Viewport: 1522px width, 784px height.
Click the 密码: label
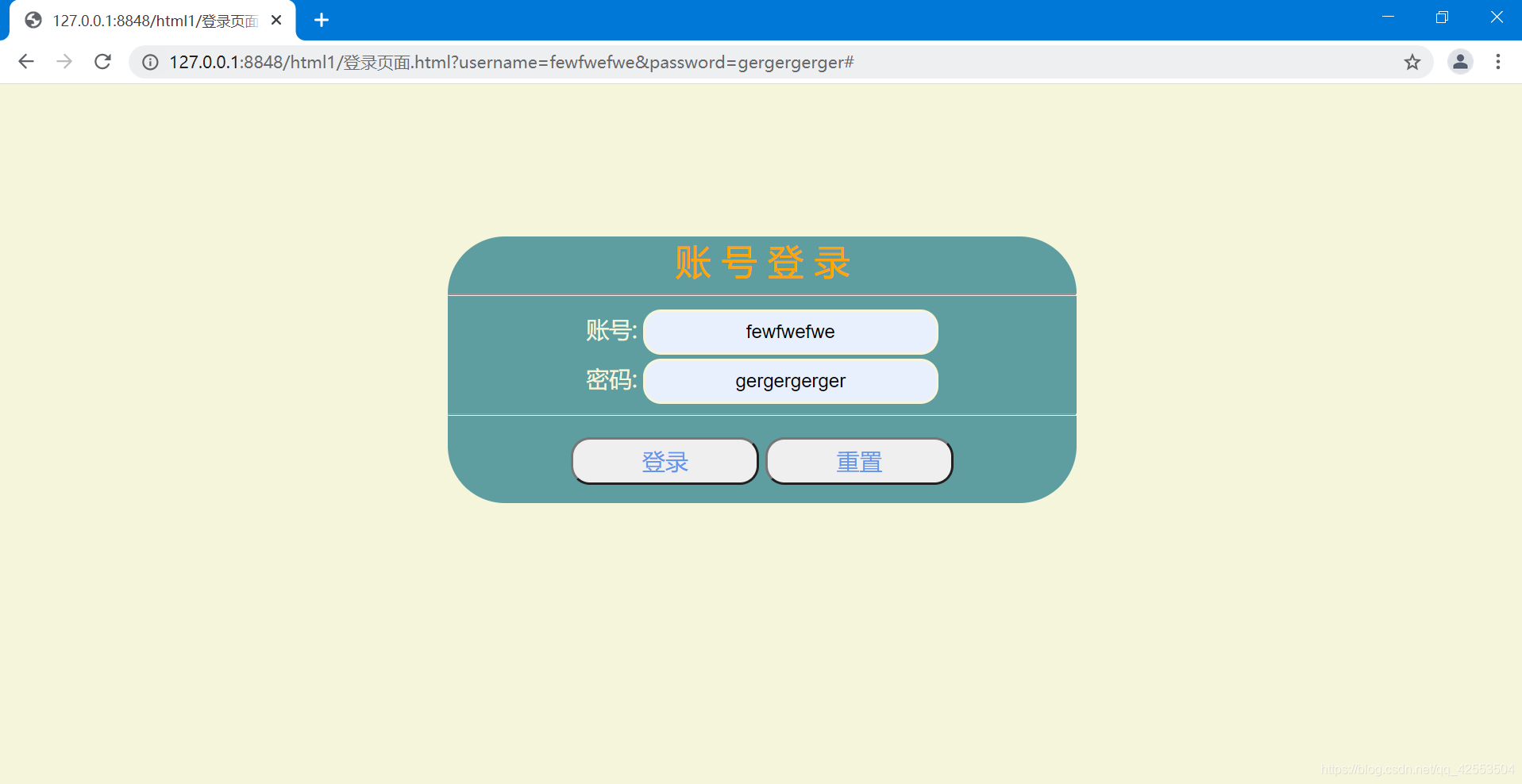tap(611, 380)
